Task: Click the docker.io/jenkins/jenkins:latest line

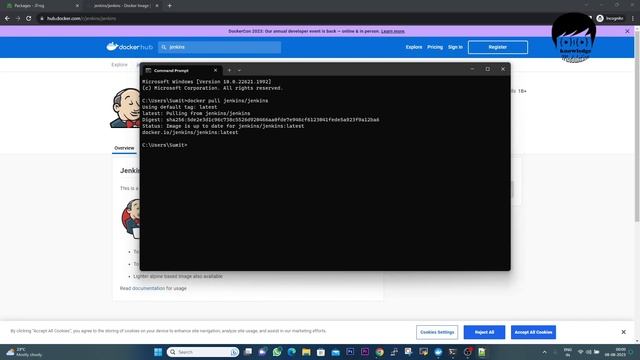Action: (x=190, y=132)
